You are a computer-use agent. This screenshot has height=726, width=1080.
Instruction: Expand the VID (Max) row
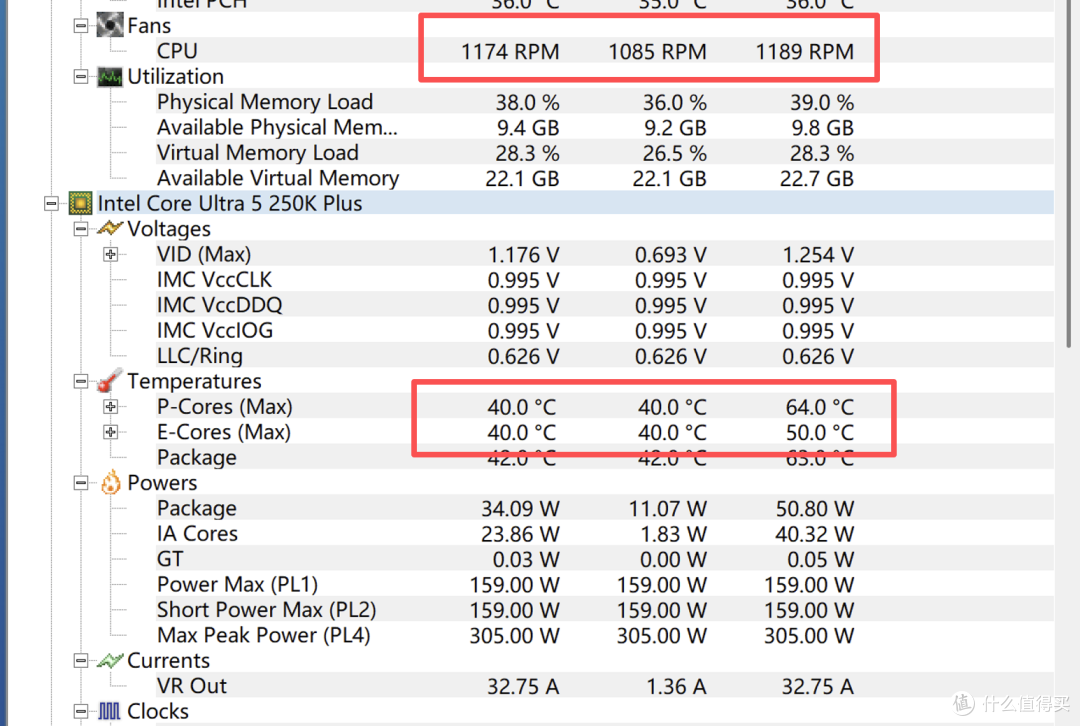click(110, 254)
